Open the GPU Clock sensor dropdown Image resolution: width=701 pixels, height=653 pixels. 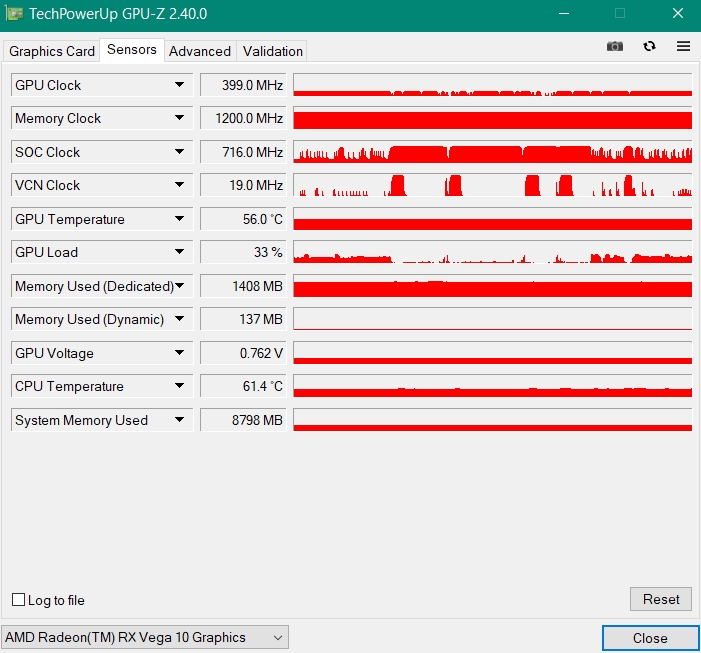[x=179, y=84]
